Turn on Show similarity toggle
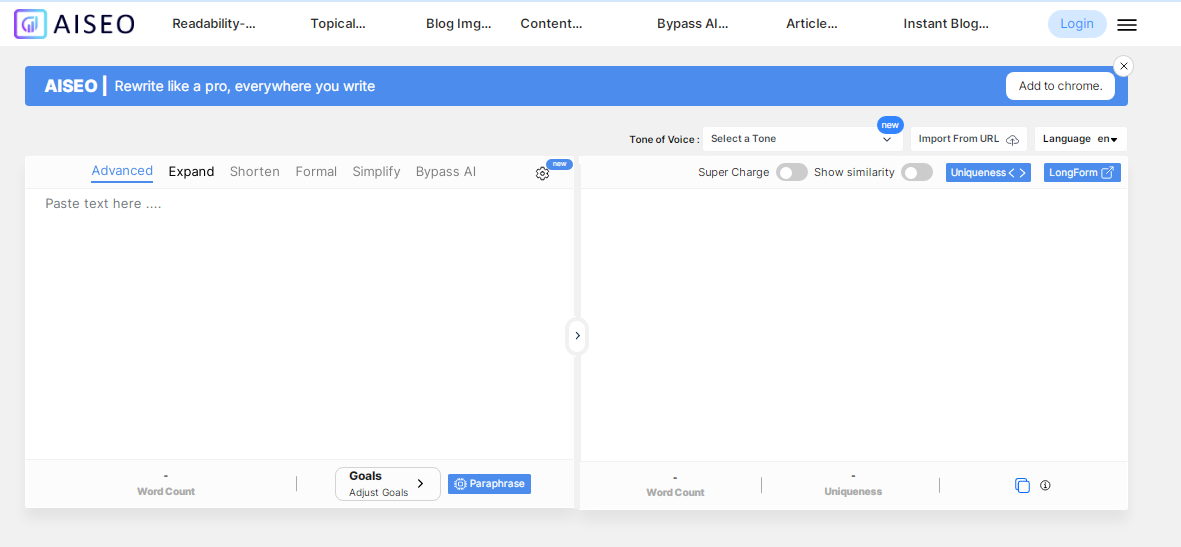The height and width of the screenshot is (547, 1181). 917,173
